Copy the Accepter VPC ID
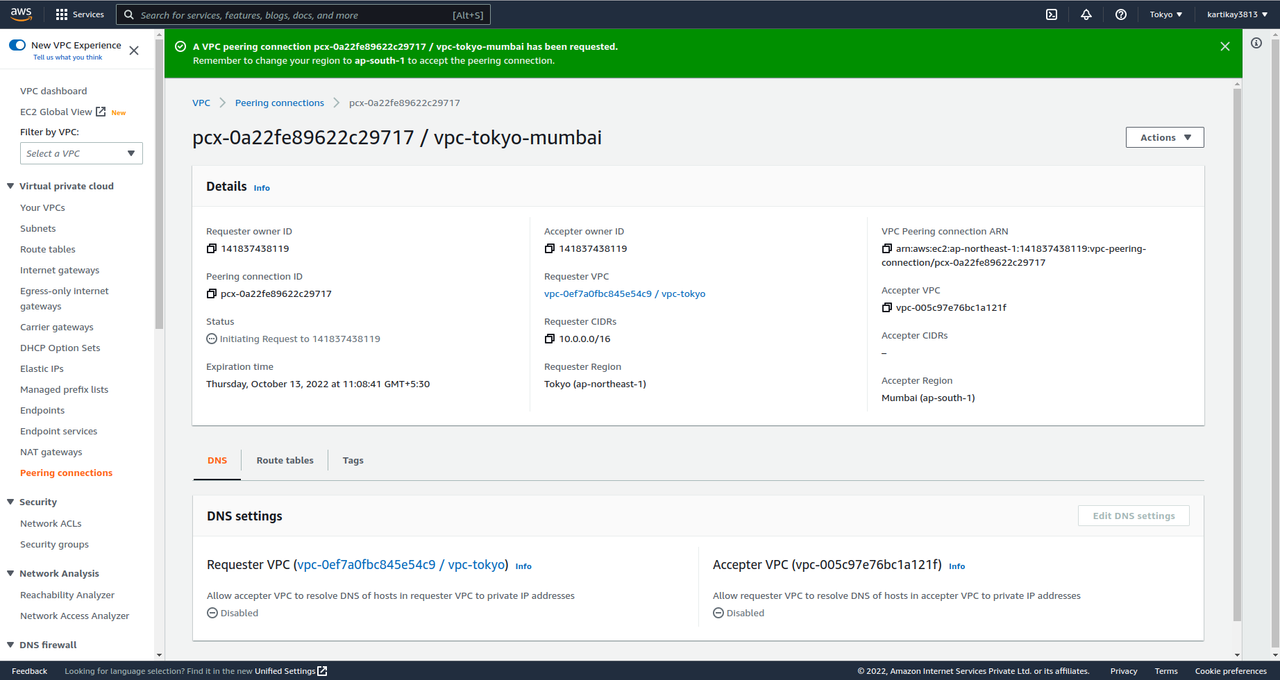Screen dimensions: 1280x680 pyautogui.click(x=887, y=308)
